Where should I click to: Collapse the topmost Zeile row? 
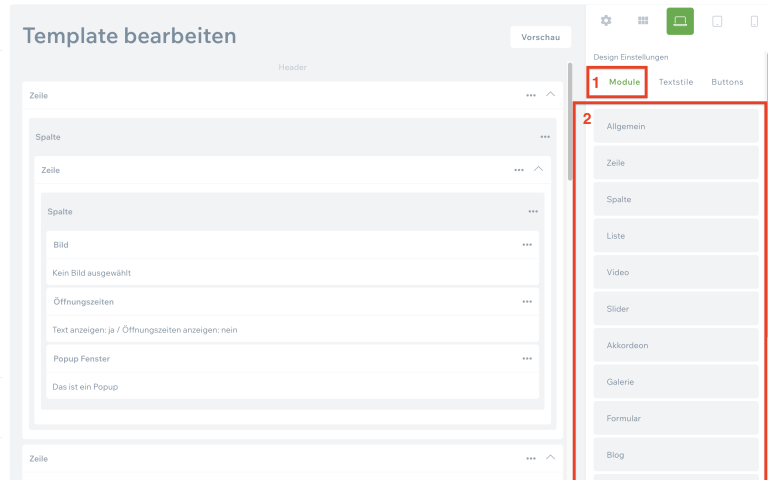(x=550, y=95)
